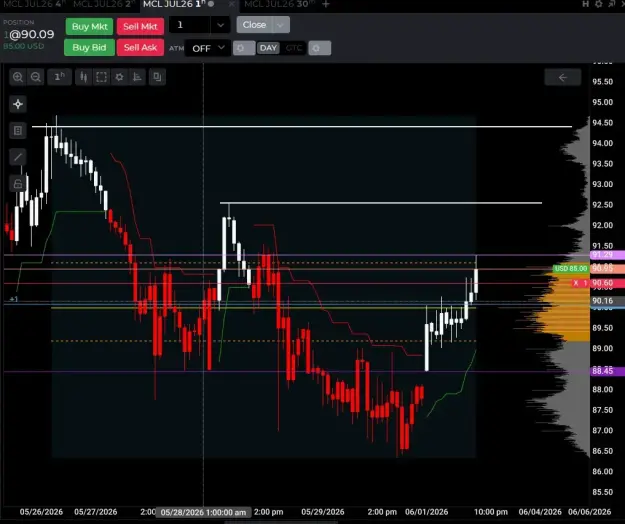Screen dimensions: 625x524
Task: Add a new chart tab
Action: point(326,4)
